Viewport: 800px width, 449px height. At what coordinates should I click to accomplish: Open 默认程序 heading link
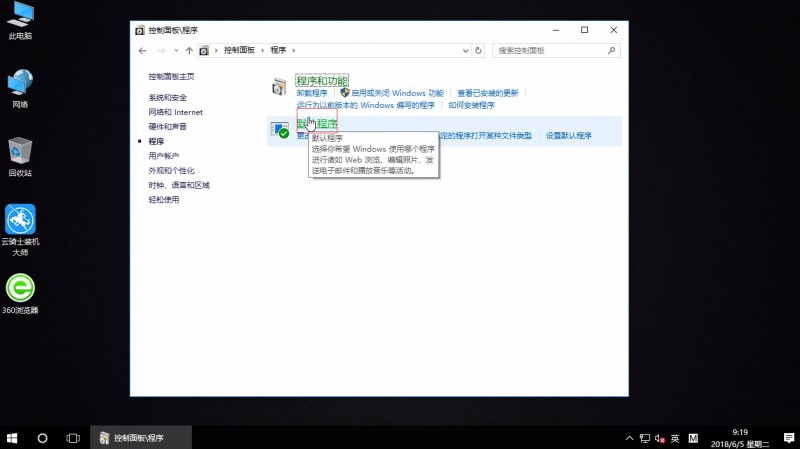pyautogui.click(x=317, y=123)
